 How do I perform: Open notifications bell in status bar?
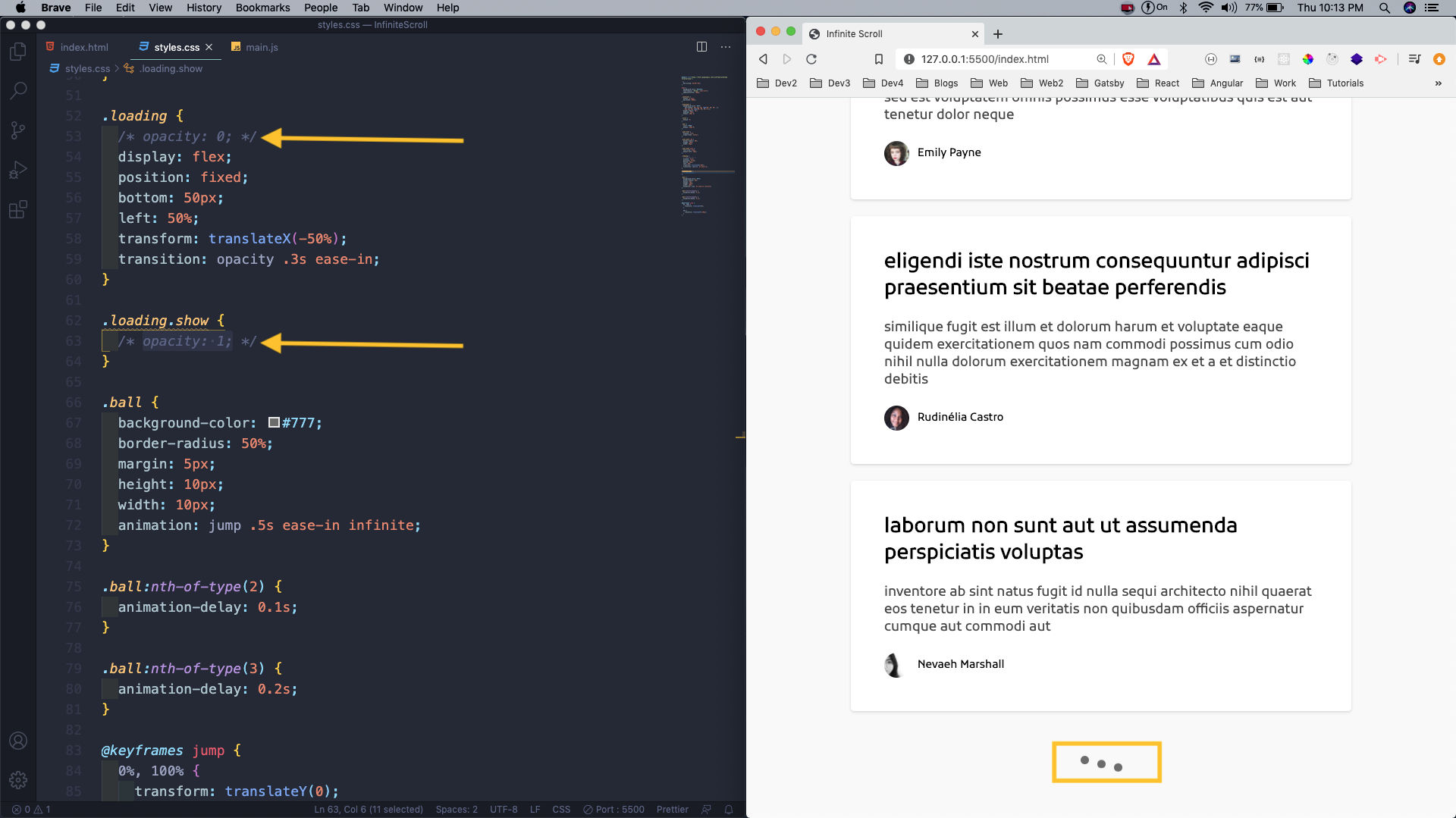click(x=729, y=810)
